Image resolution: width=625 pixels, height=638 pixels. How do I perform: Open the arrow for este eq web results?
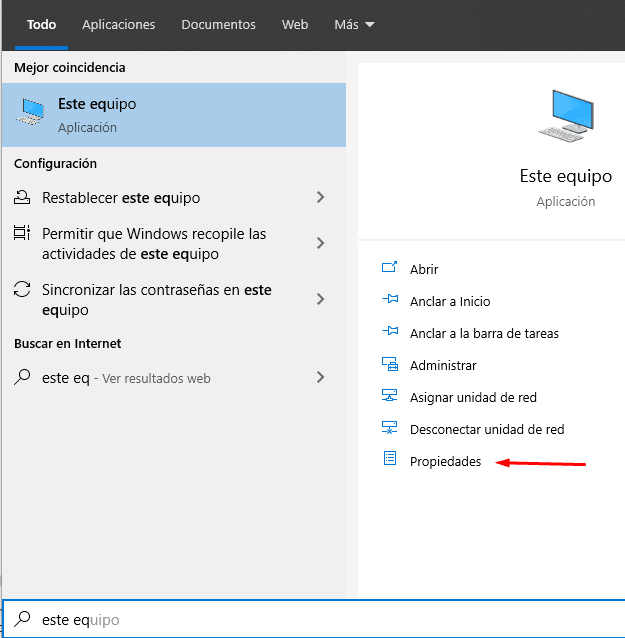click(321, 378)
